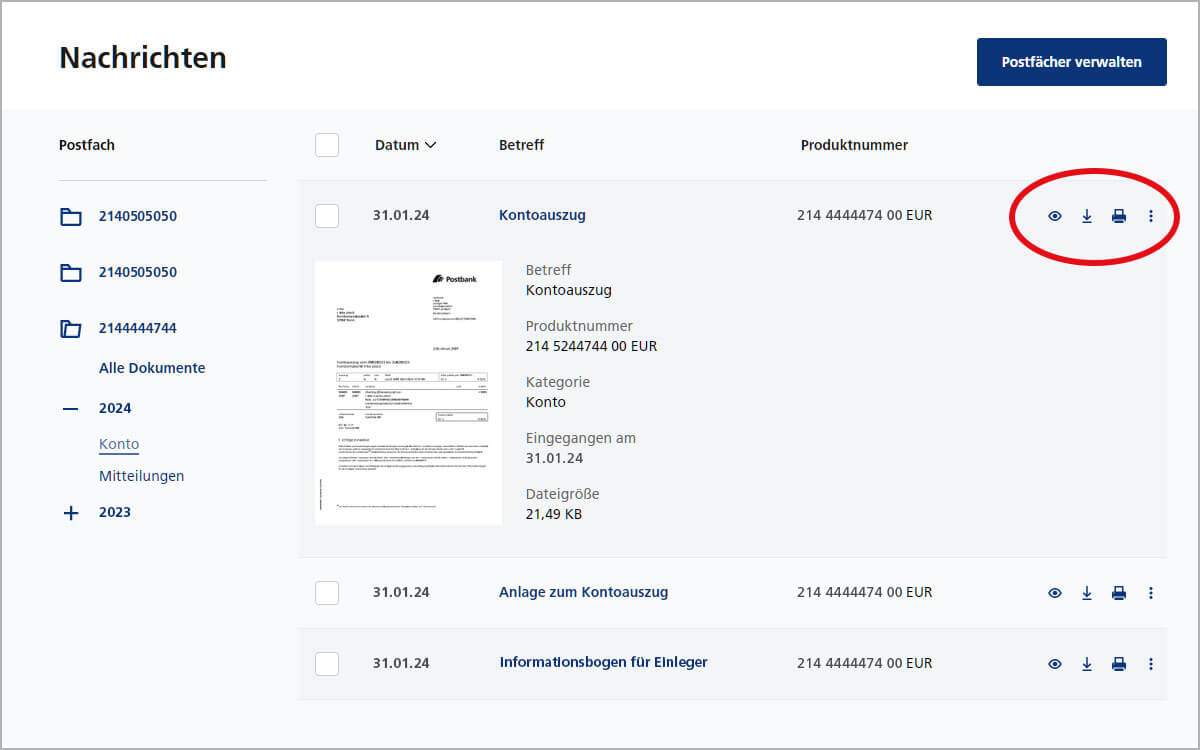Select the 2023 year entry

[x=115, y=512]
